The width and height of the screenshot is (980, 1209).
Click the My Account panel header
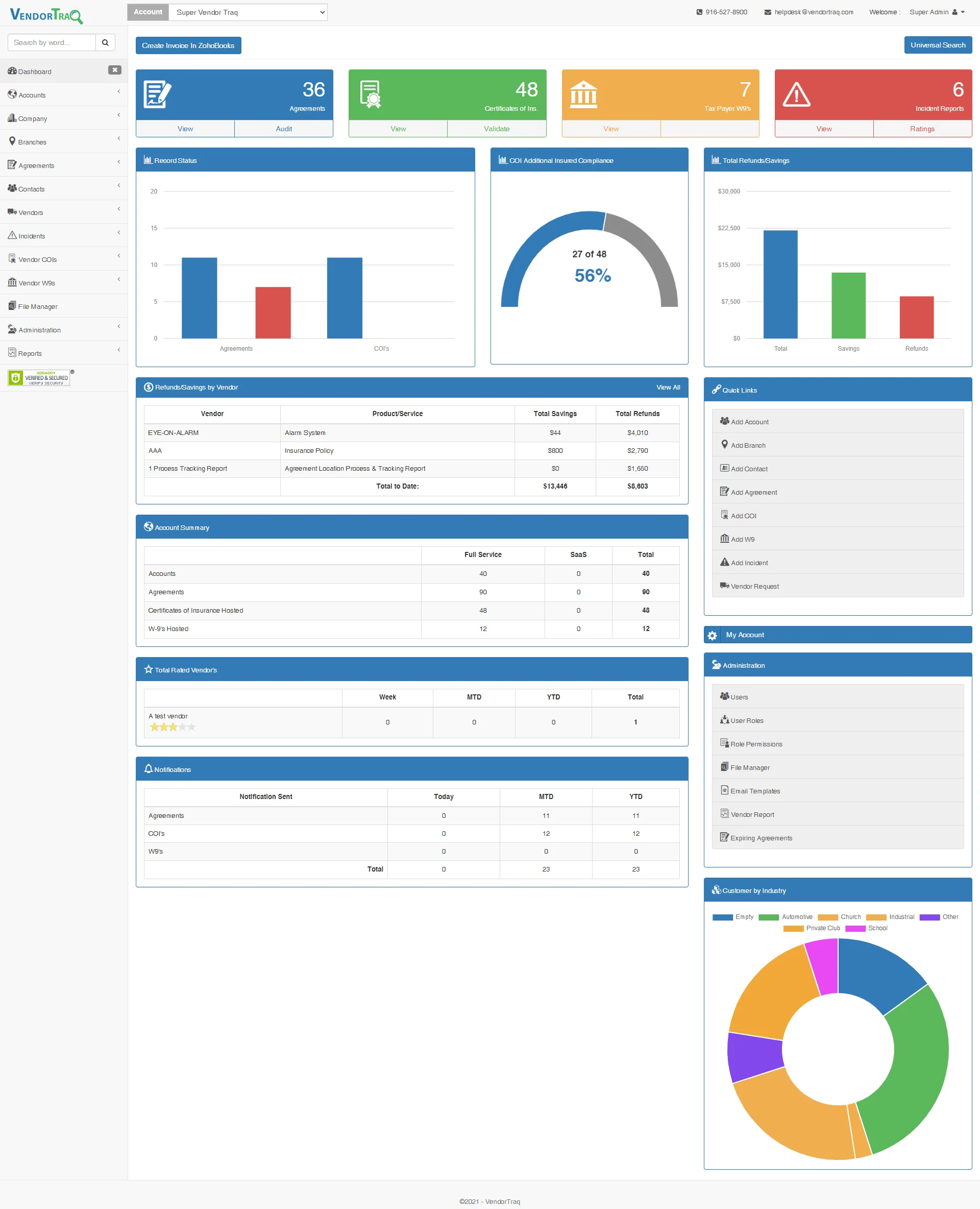[837, 635]
